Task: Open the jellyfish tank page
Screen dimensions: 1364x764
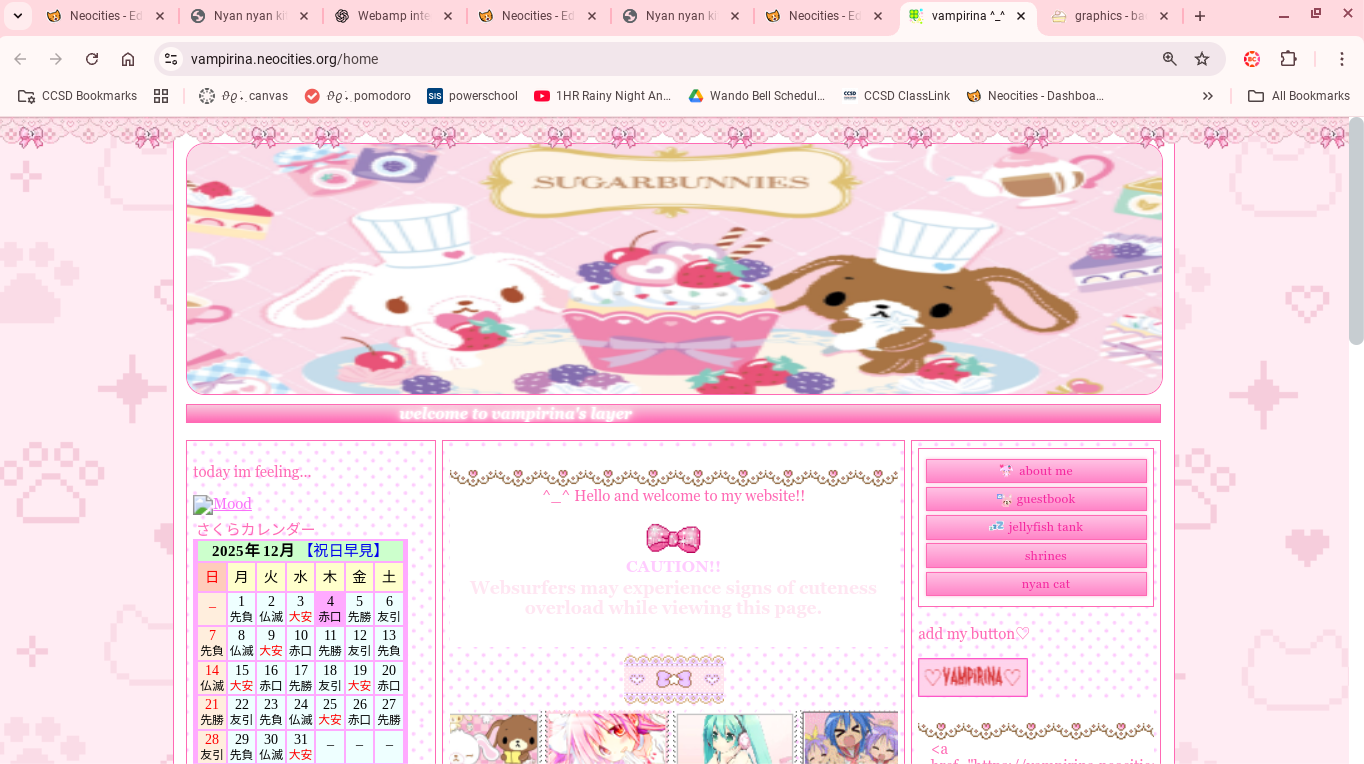Action: point(1036,527)
